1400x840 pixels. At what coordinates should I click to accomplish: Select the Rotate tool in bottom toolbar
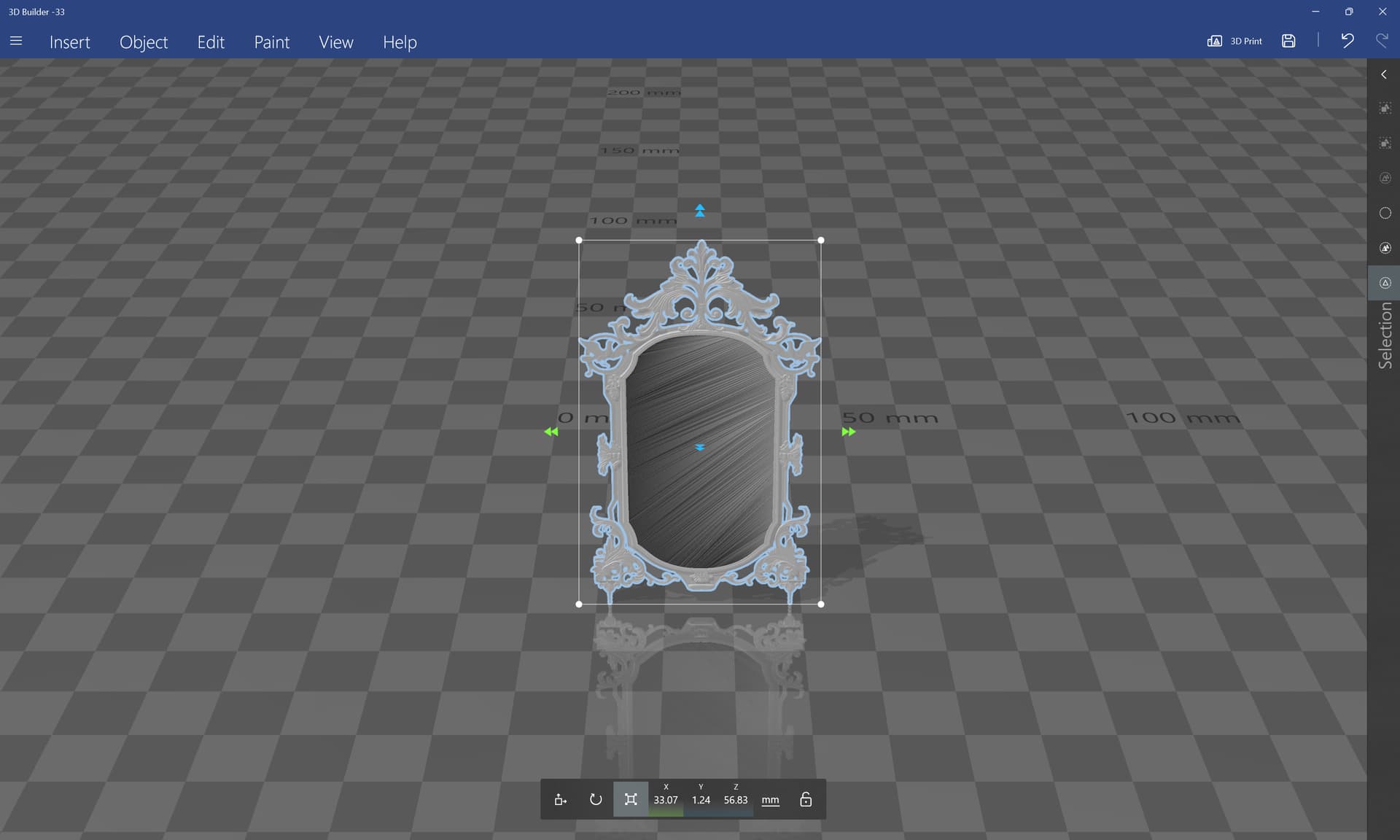596,799
